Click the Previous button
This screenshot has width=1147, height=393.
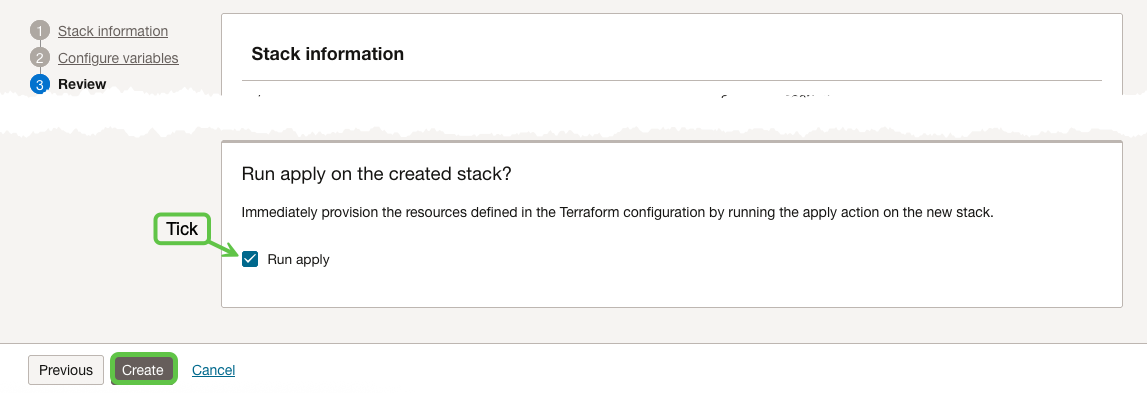click(66, 370)
